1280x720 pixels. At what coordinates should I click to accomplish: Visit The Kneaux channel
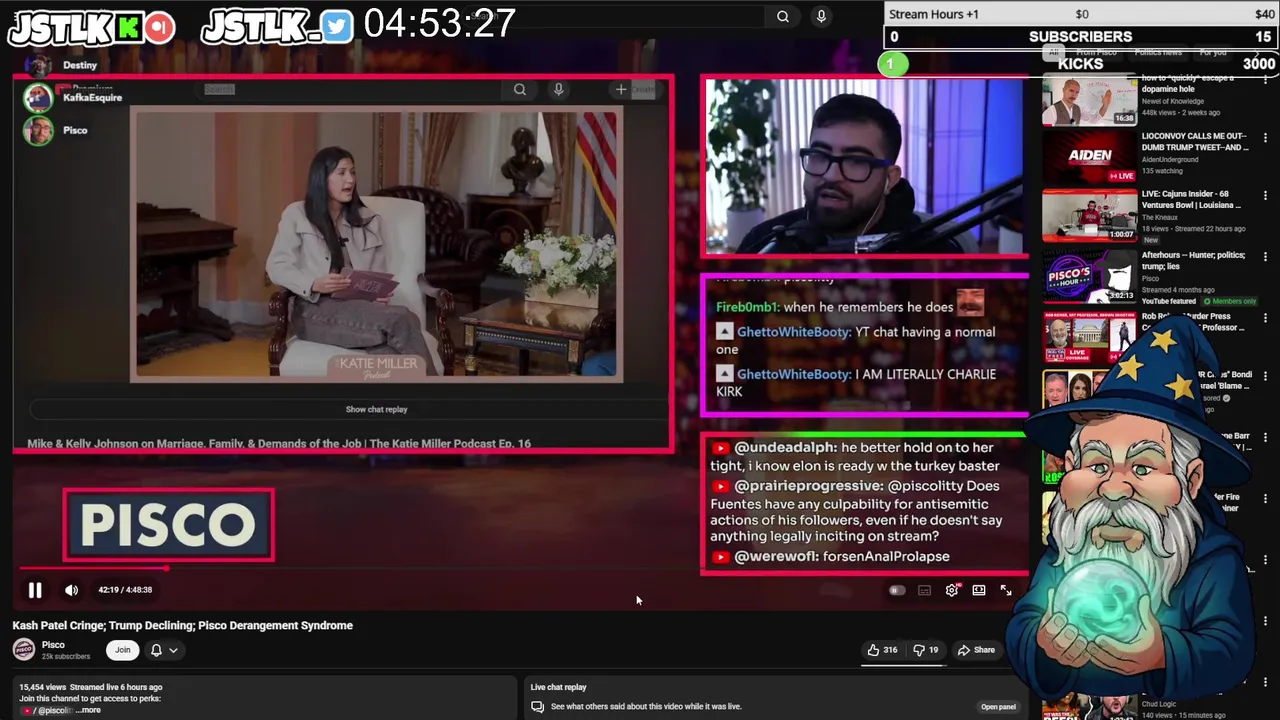1160,217
